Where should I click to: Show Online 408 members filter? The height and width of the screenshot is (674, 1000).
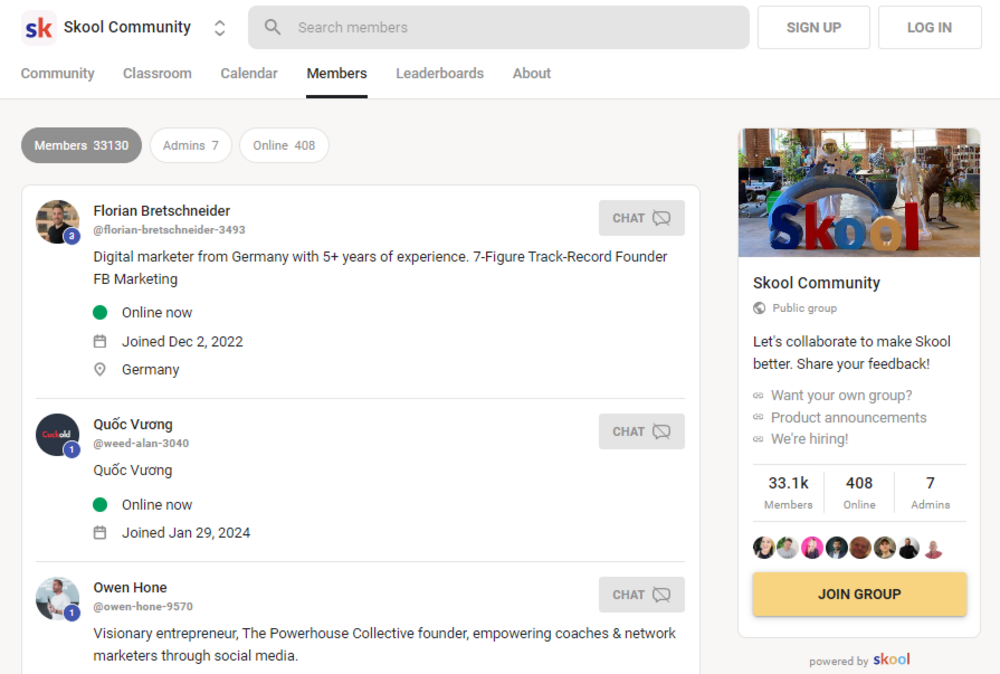click(x=284, y=145)
